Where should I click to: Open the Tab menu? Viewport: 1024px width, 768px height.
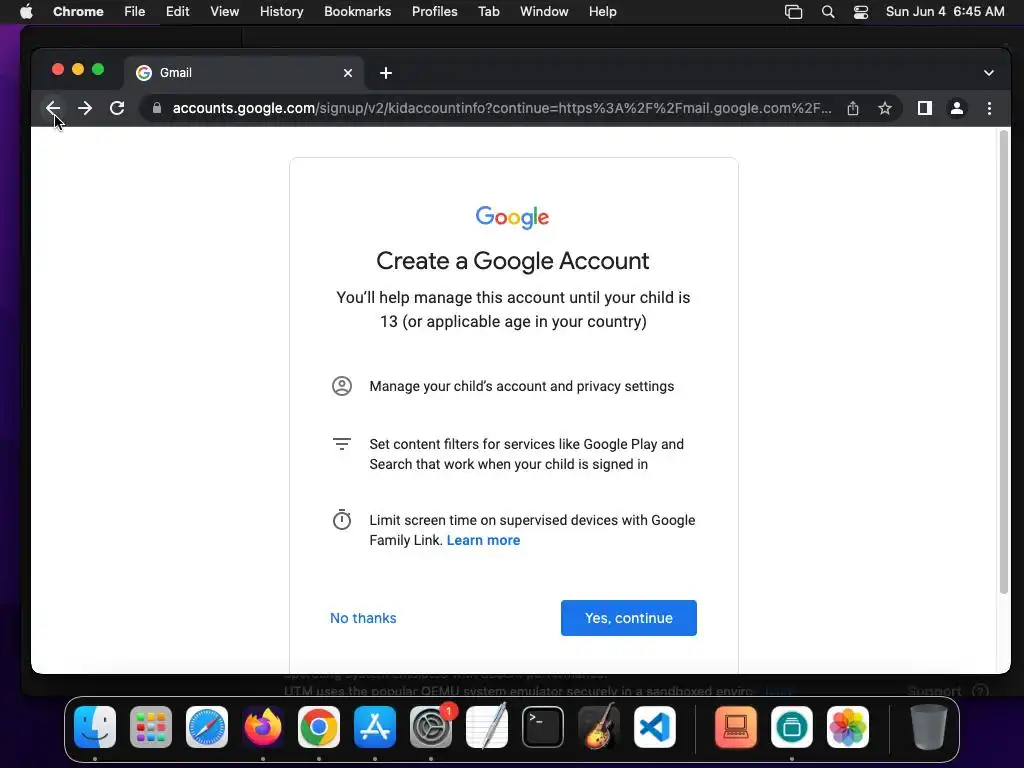(488, 12)
